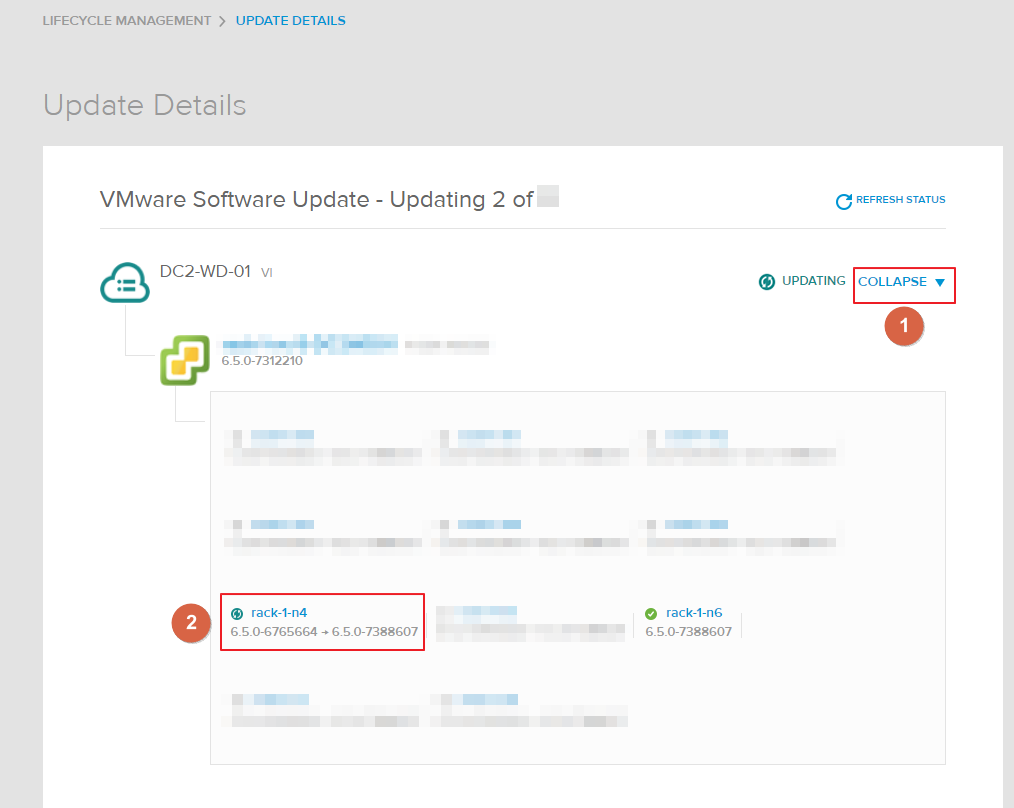Click the blue triangle arrow next to Collapse
The height and width of the screenshot is (808, 1014).
click(x=939, y=283)
